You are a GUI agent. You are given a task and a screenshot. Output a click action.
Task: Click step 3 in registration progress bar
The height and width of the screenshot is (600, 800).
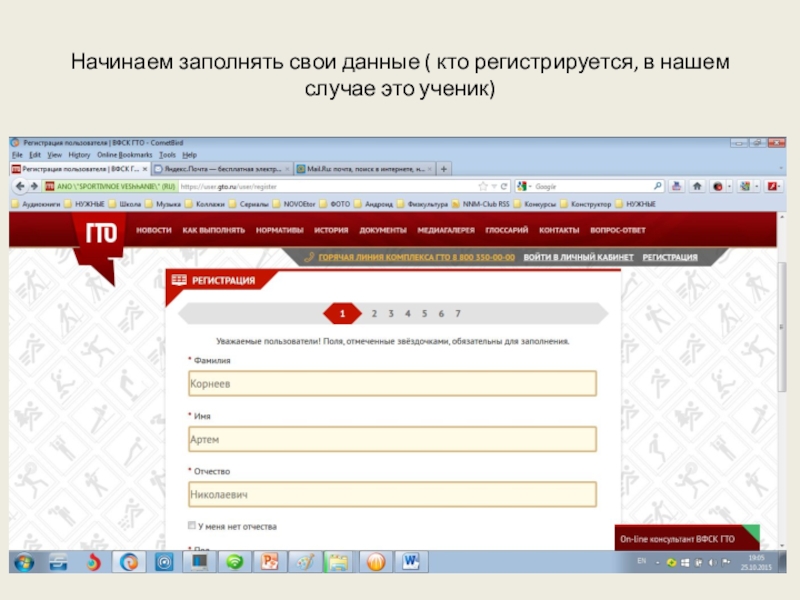(391, 313)
